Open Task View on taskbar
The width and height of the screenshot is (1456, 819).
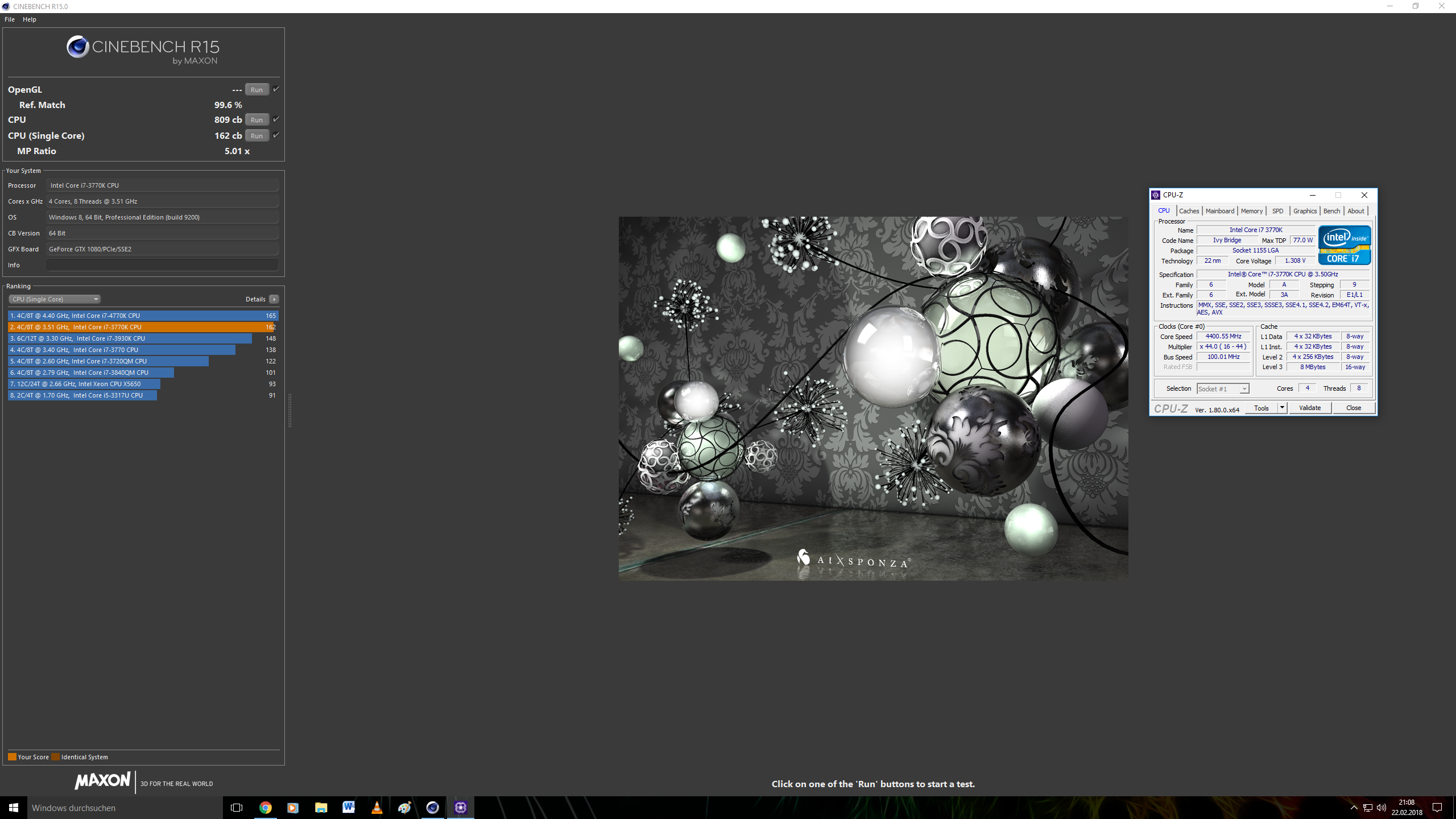tap(237, 808)
